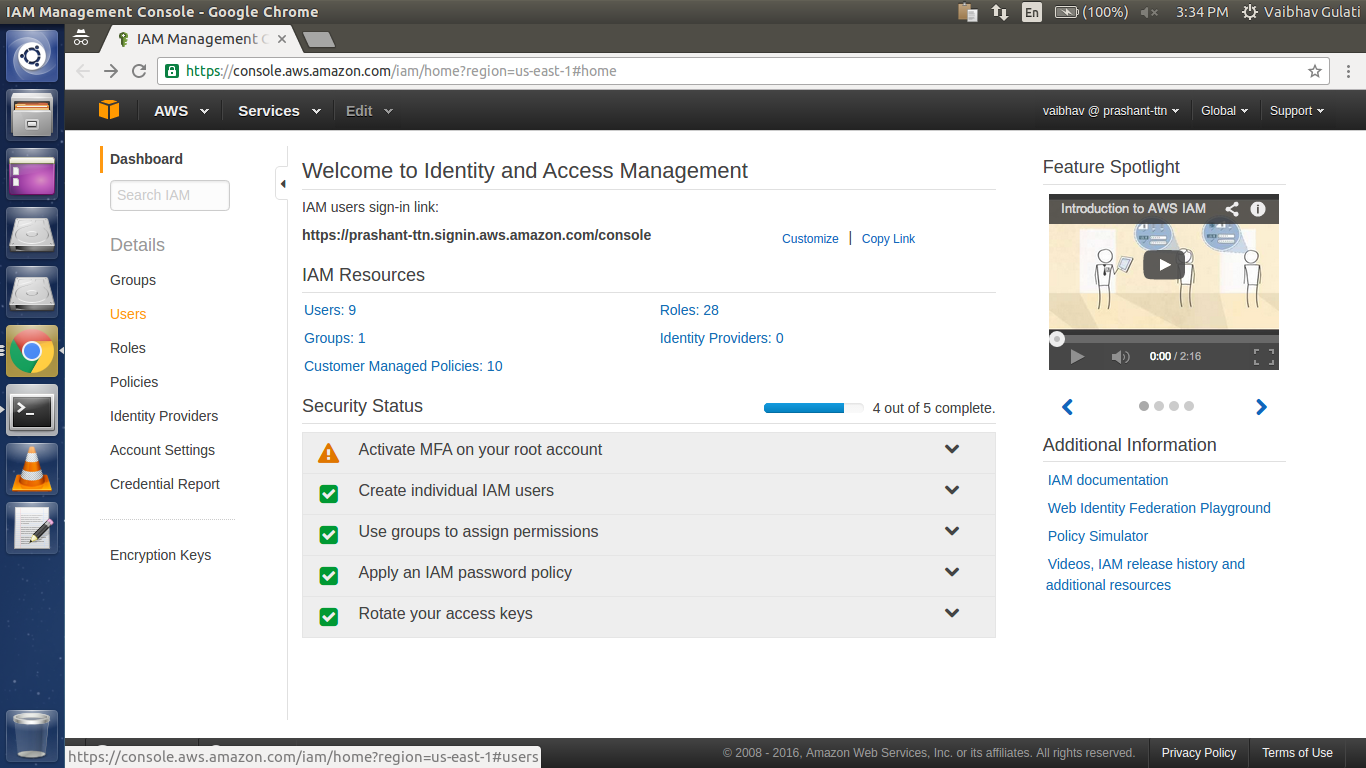Image resolution: width=1366 pixels, height=768 pixels.
Task: Open Ubuntu Dash from the launcher
Action: [32, 55]
